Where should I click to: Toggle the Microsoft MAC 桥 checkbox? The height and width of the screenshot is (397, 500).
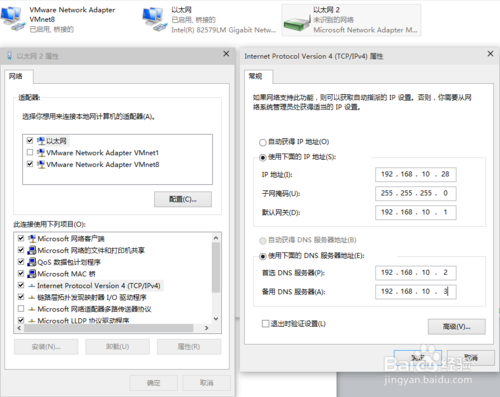click(21, 273)
